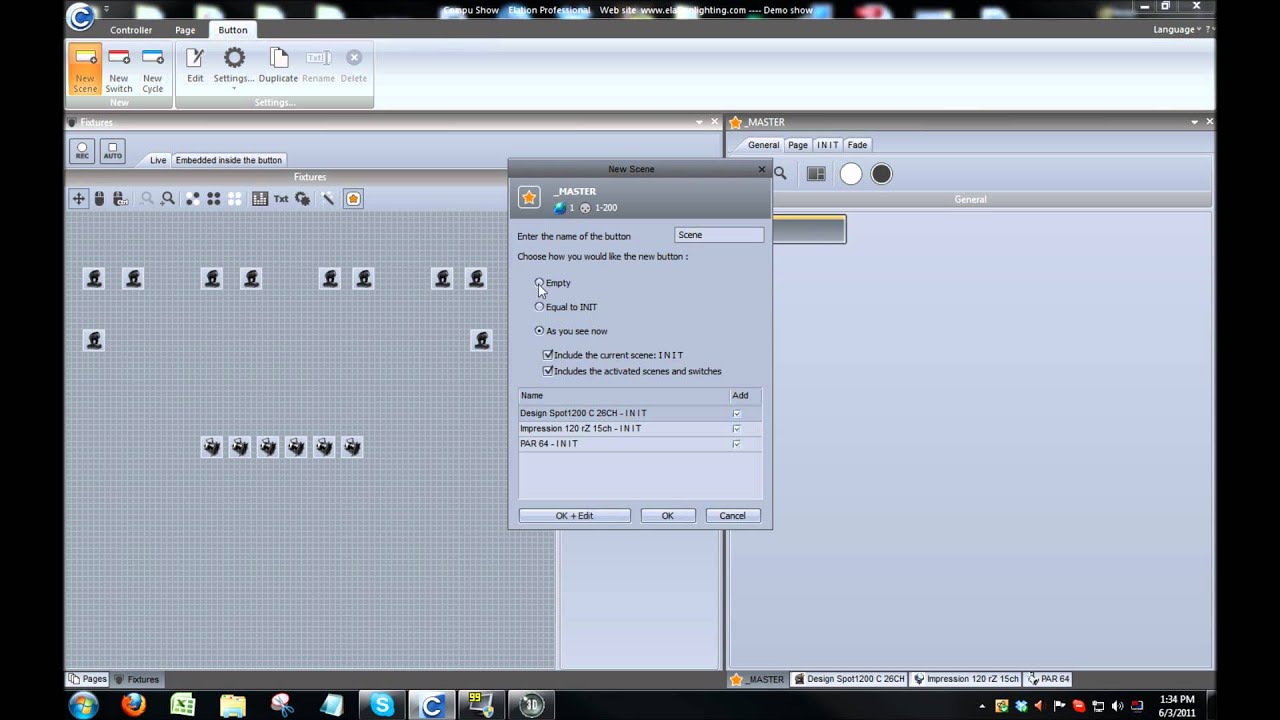Switch to the Fade tab in the _MASTER panel
The image size is (1280, 720).
(x=857, y=145)
